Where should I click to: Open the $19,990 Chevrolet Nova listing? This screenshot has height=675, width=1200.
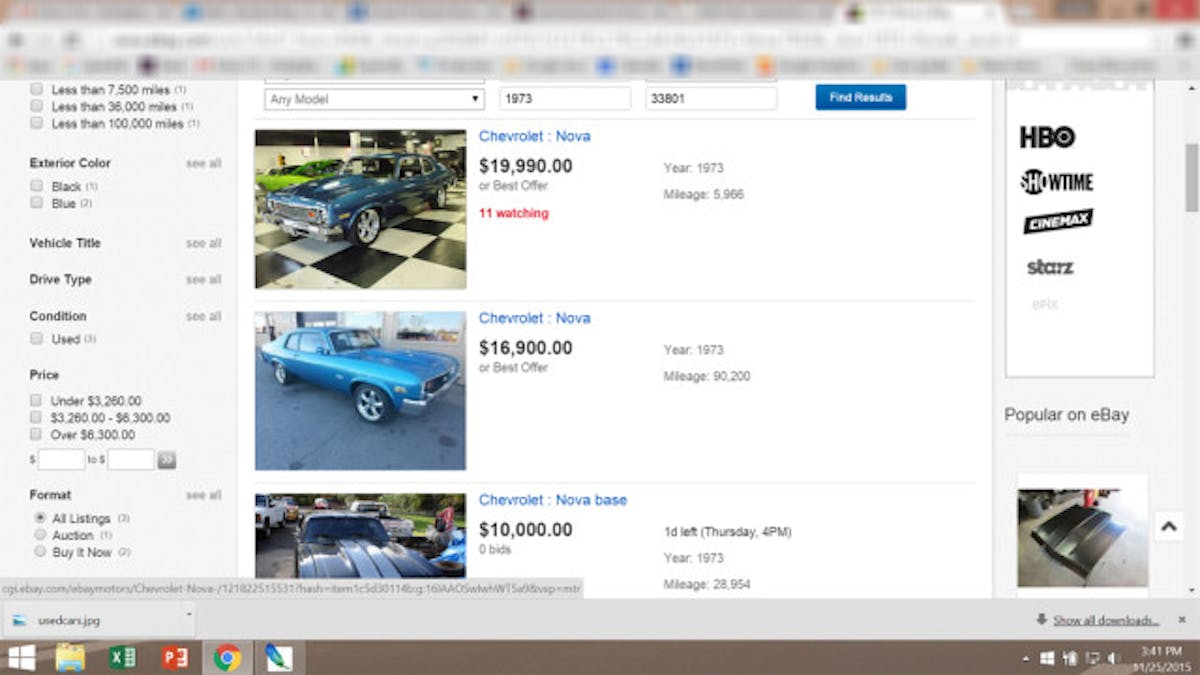click(534, 136)
